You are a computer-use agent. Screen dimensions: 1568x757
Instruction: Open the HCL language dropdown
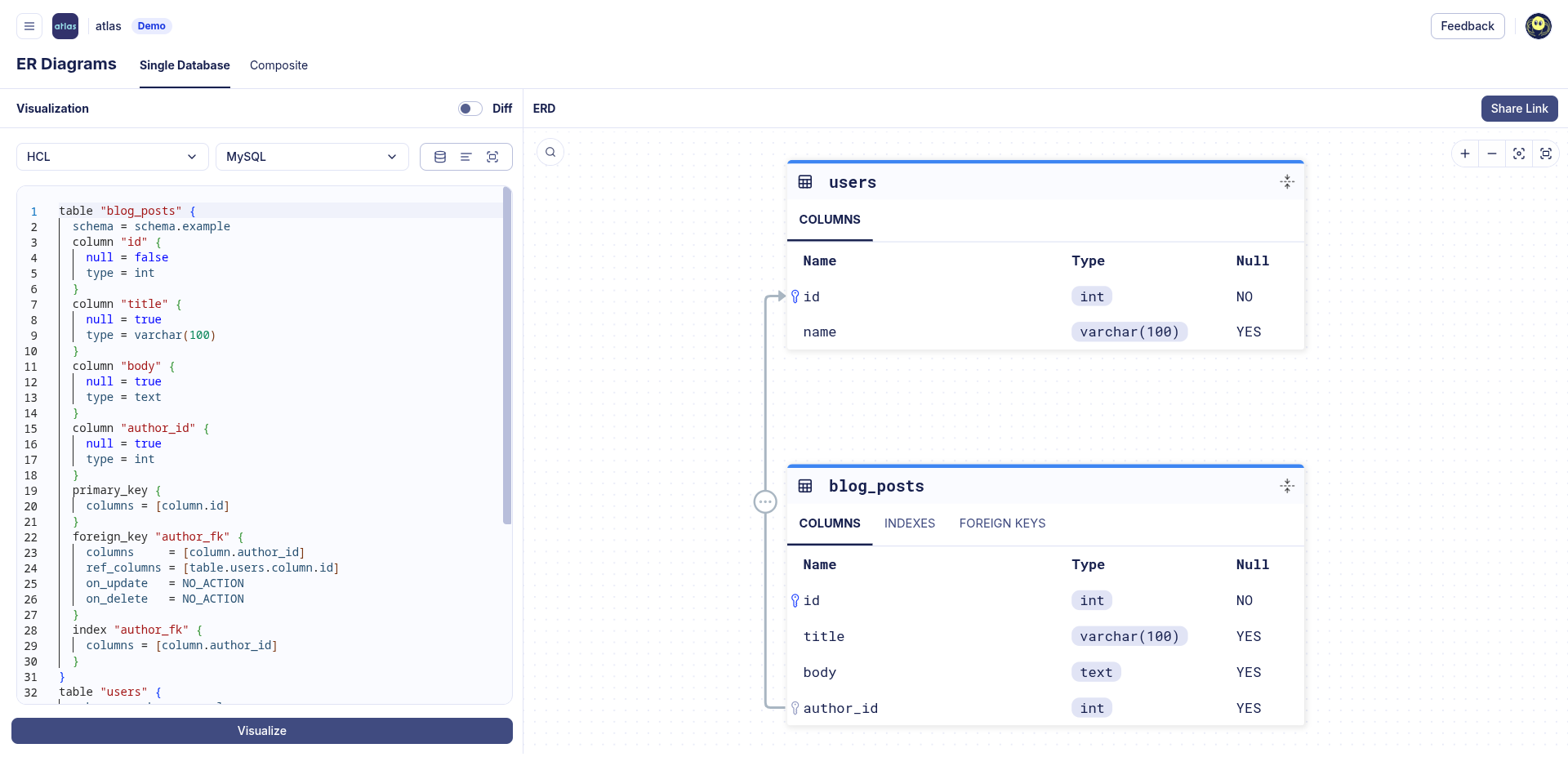(x=112, y=157)
